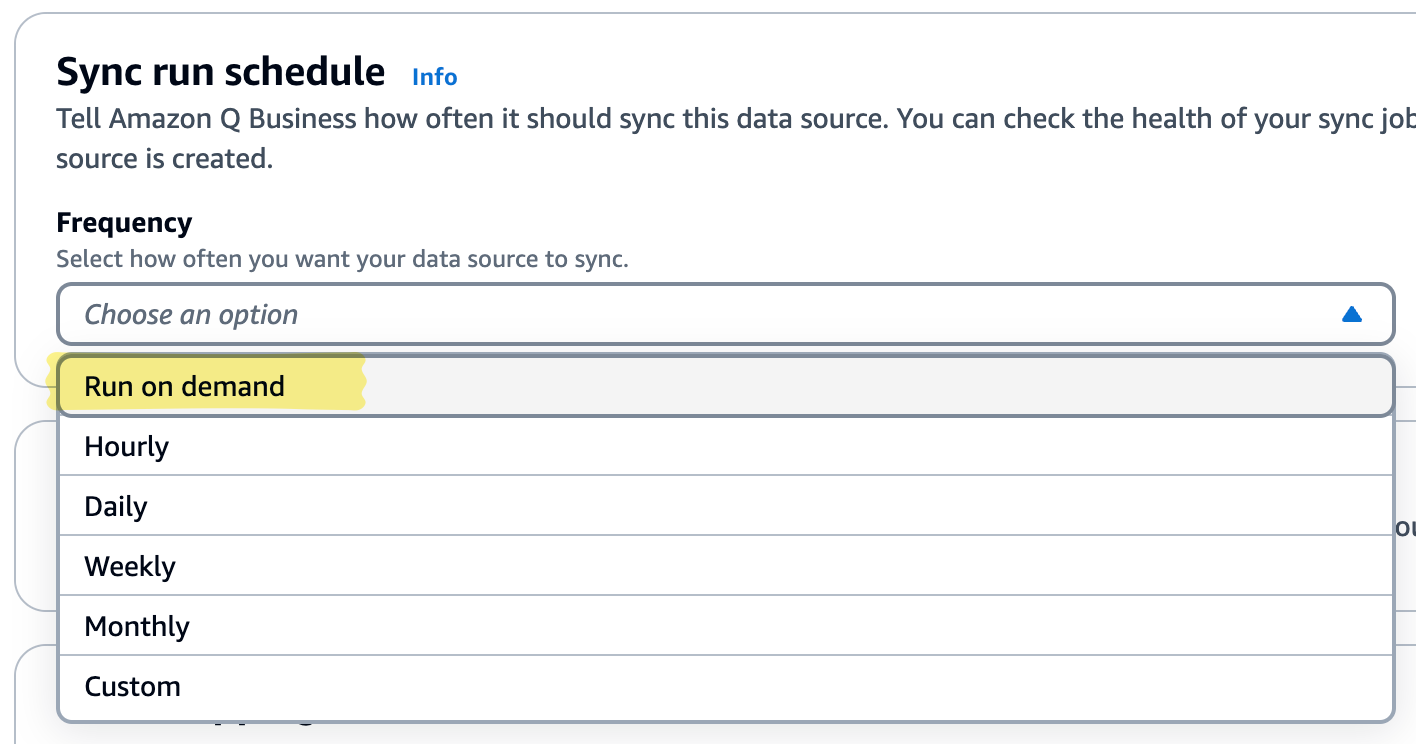Click inside the Frequency selection control

pos(700,314)
